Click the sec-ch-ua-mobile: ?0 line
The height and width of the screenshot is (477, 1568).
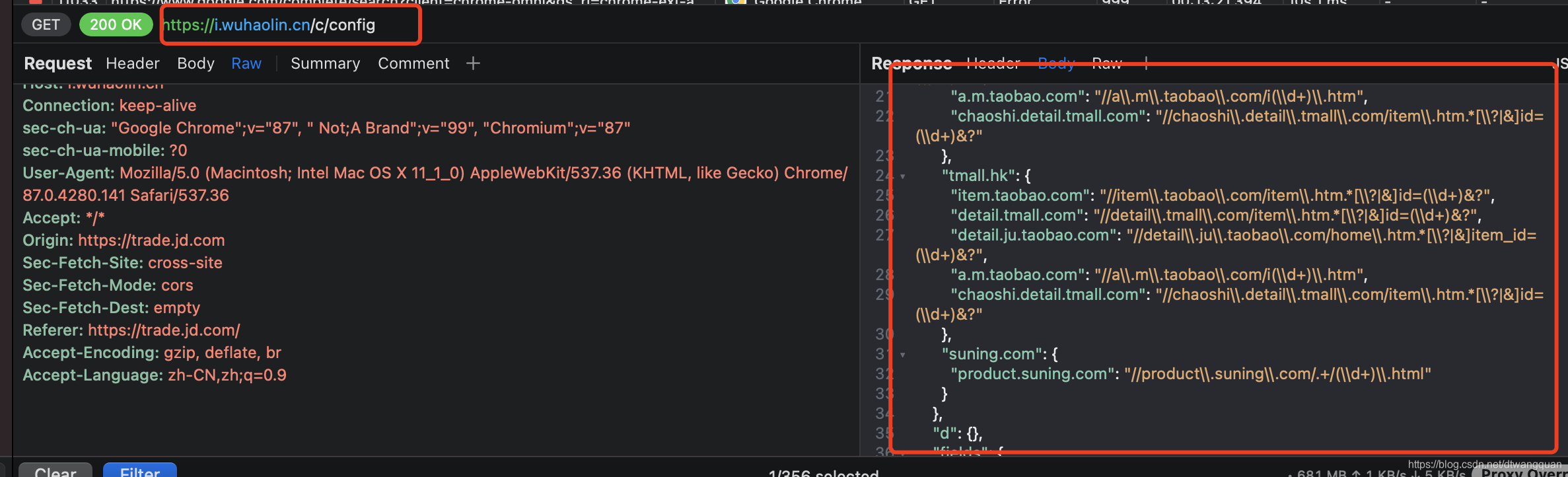105,151
